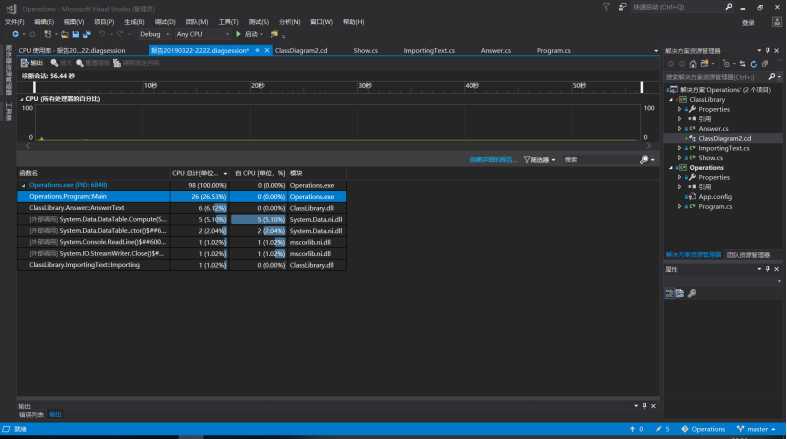Screen dimensions: 787x439
Task: Click the pending changes pencil in status bar
Action: point(659,429)
